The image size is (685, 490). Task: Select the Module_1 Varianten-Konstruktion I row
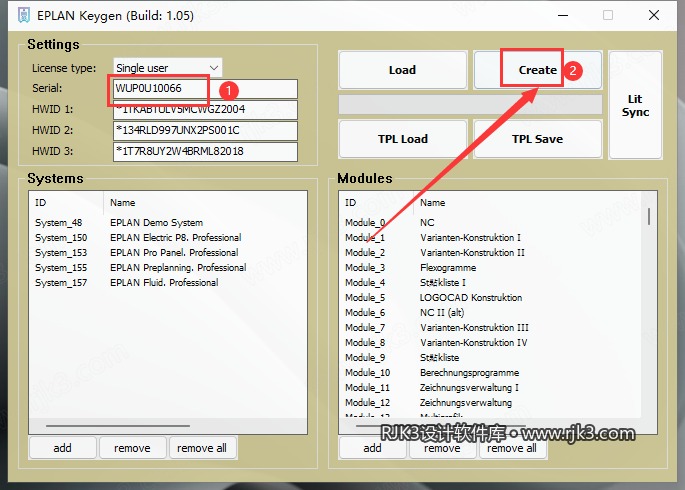point(490,238)
